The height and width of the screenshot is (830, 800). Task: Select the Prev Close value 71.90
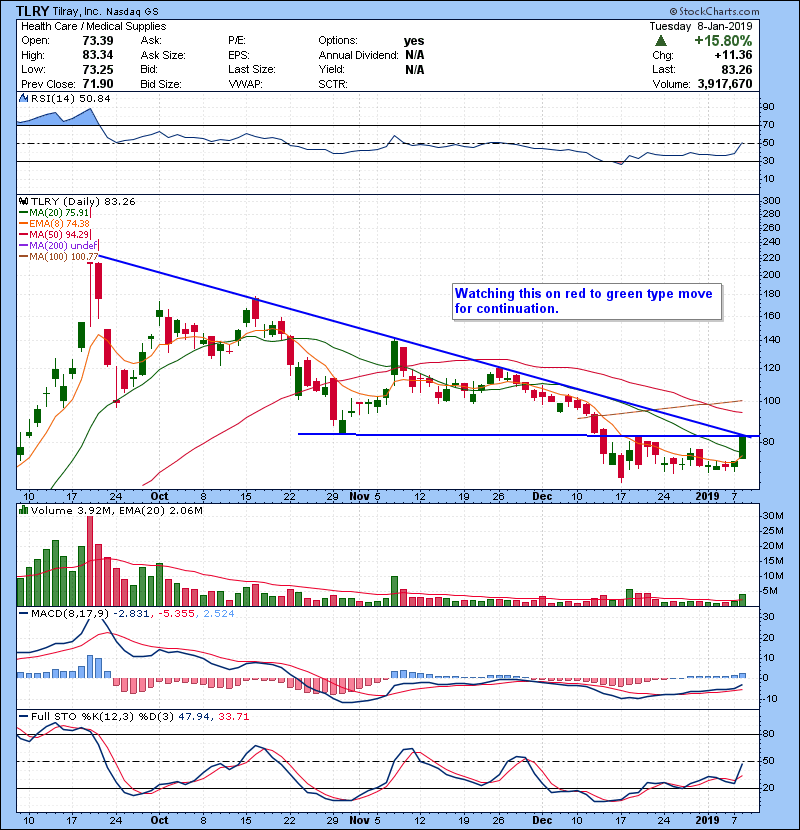tap(98, 84)
